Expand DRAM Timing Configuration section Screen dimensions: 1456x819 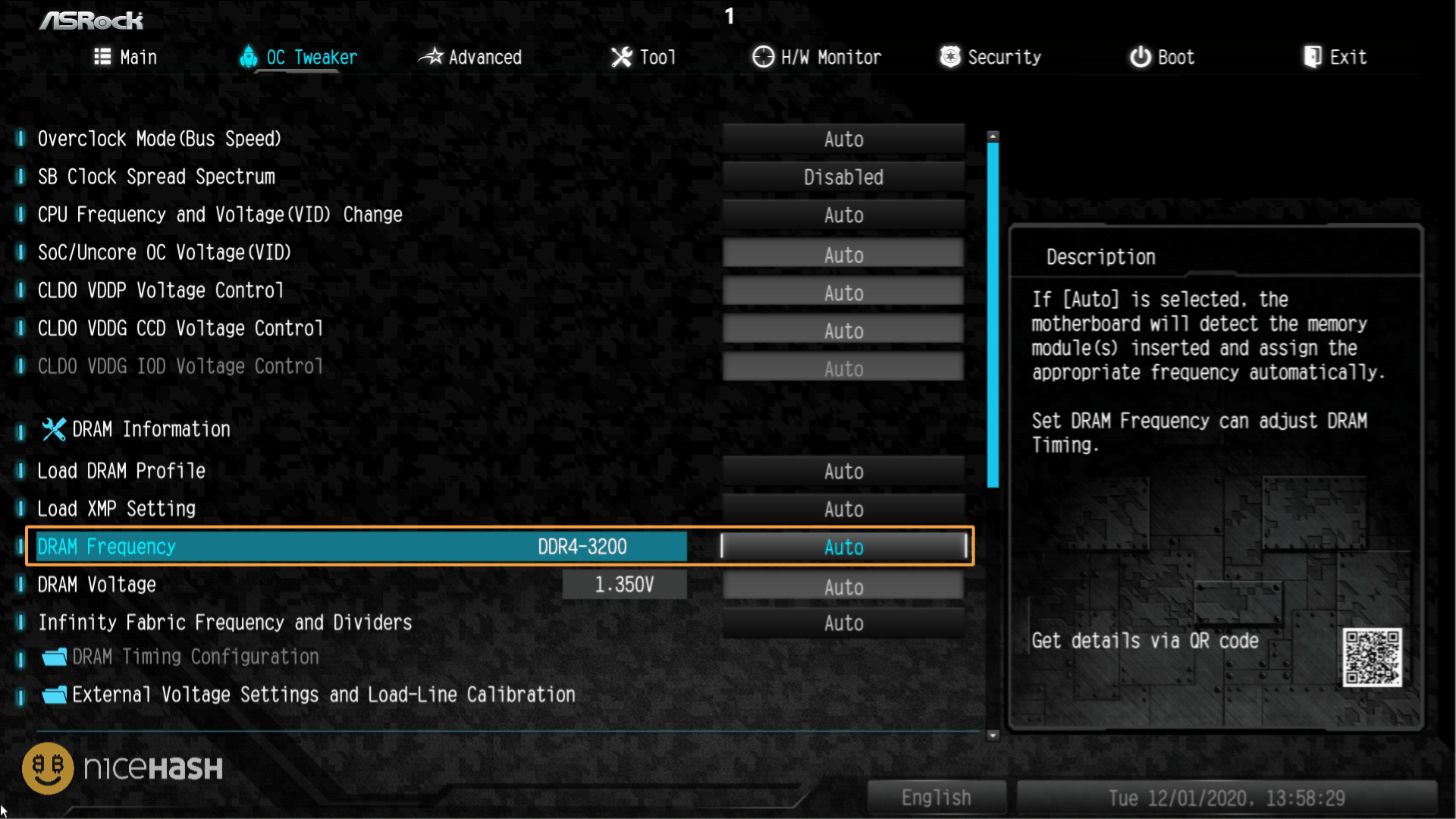click(197, 656)
